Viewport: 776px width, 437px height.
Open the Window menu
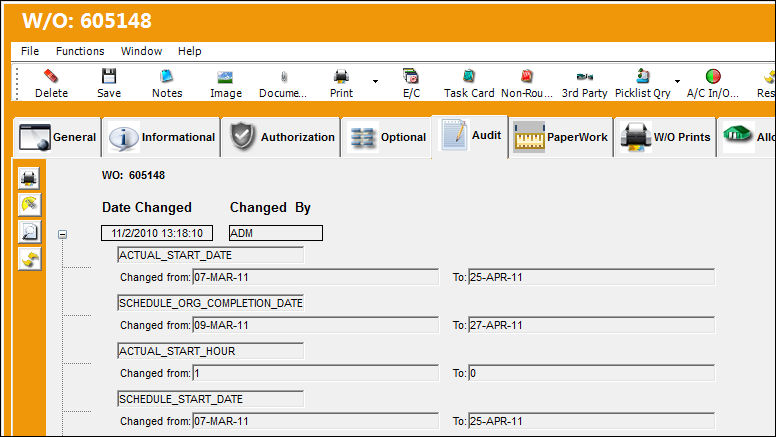click(142, 51)
